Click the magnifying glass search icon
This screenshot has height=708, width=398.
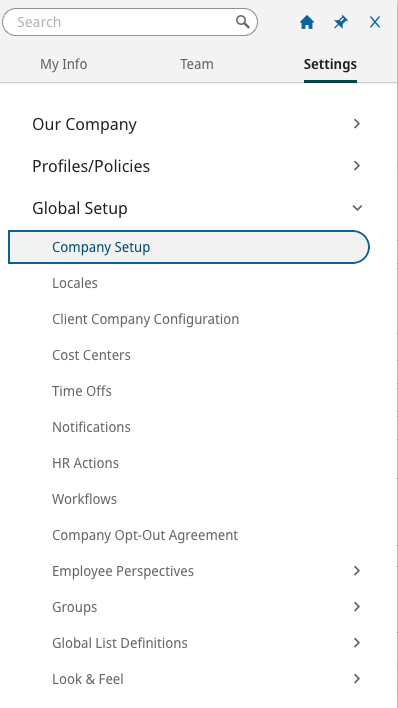point(243,22)
